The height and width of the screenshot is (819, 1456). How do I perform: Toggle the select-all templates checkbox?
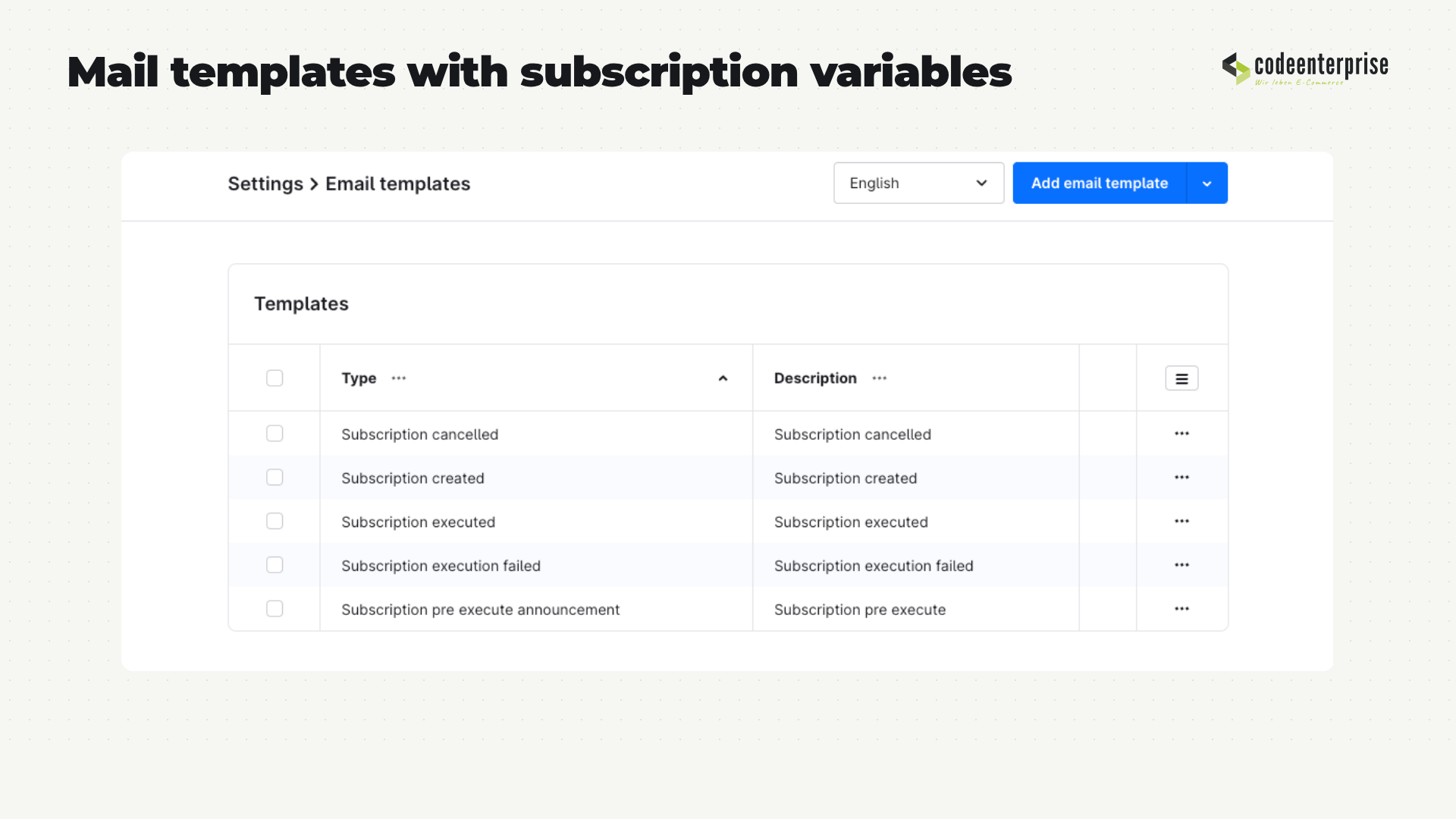(x=275, y=378)
